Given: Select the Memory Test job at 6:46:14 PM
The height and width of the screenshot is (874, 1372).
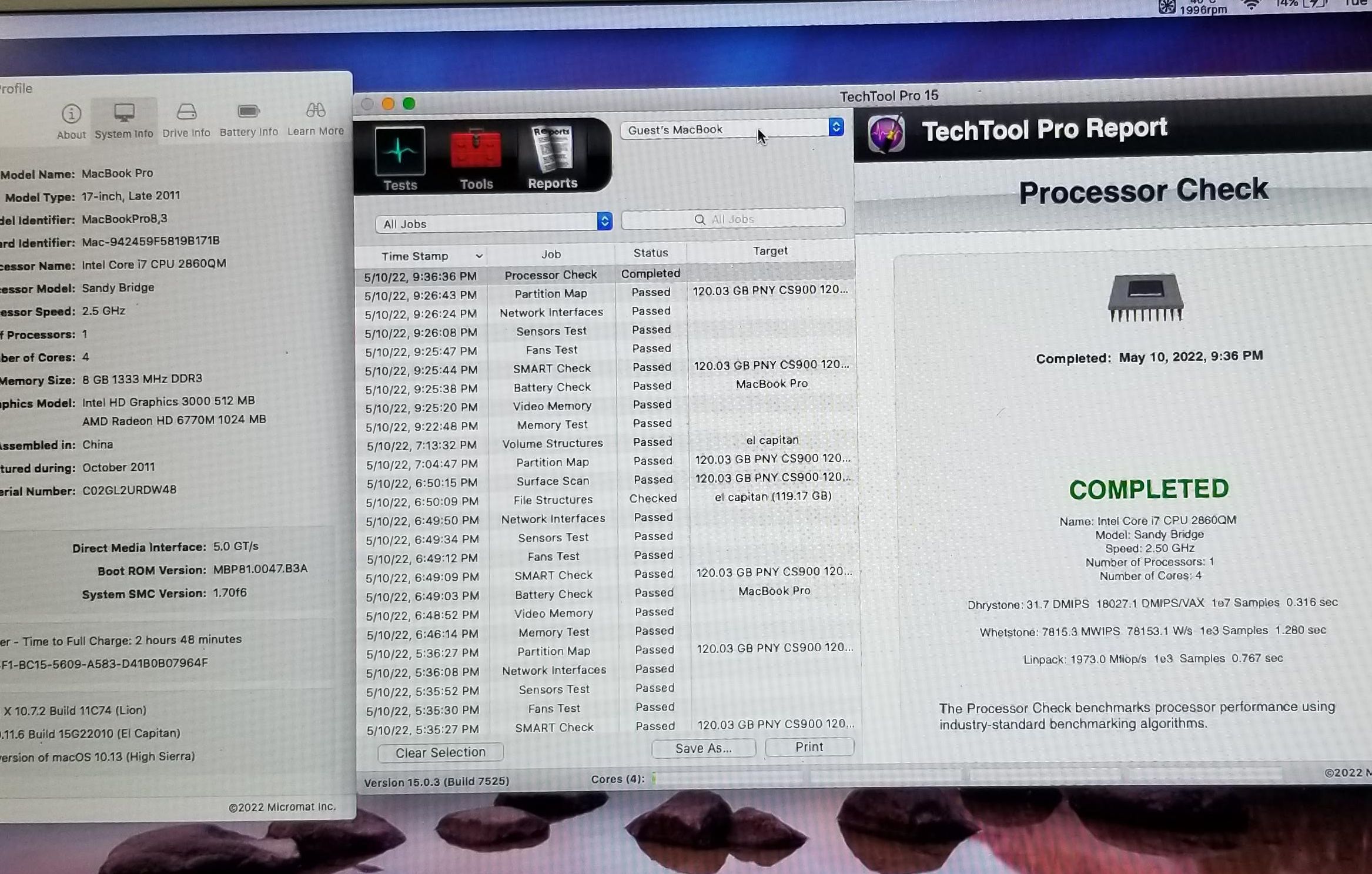Looking at the screenshot, I should [x=609, y=632].
